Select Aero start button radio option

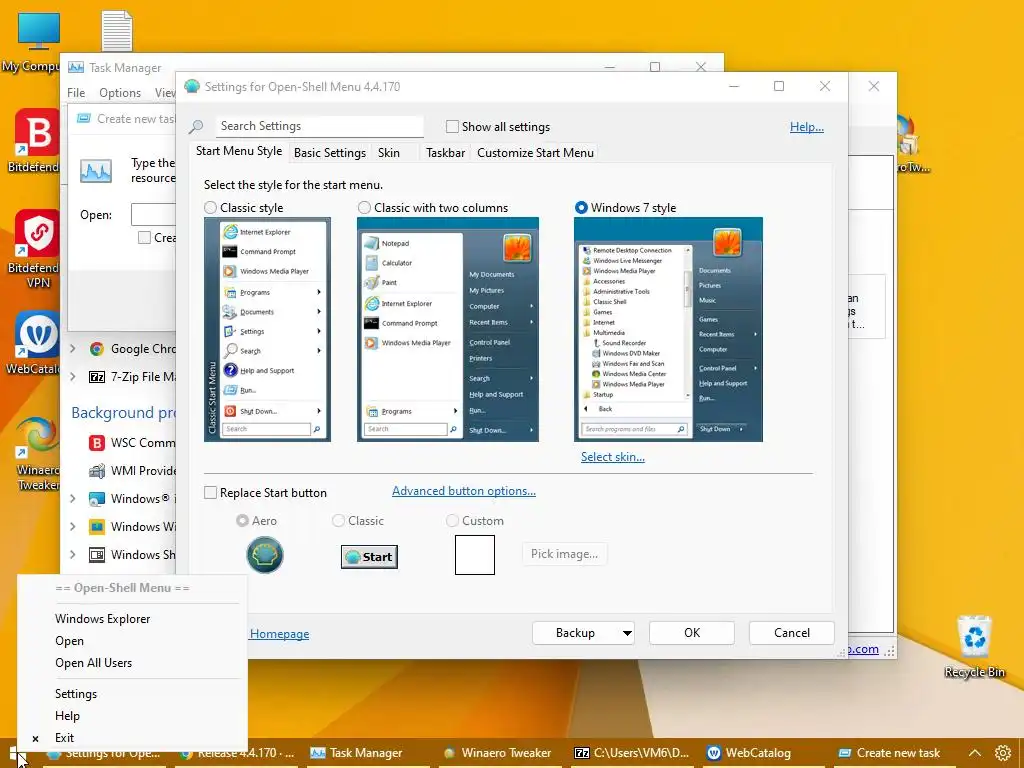point(242,520)
